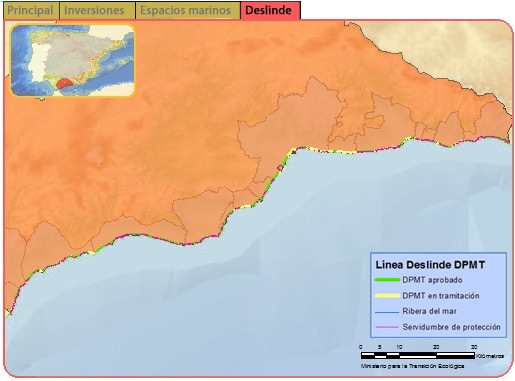Click the green DPMT aprobado legend line

tap(387, 280)
